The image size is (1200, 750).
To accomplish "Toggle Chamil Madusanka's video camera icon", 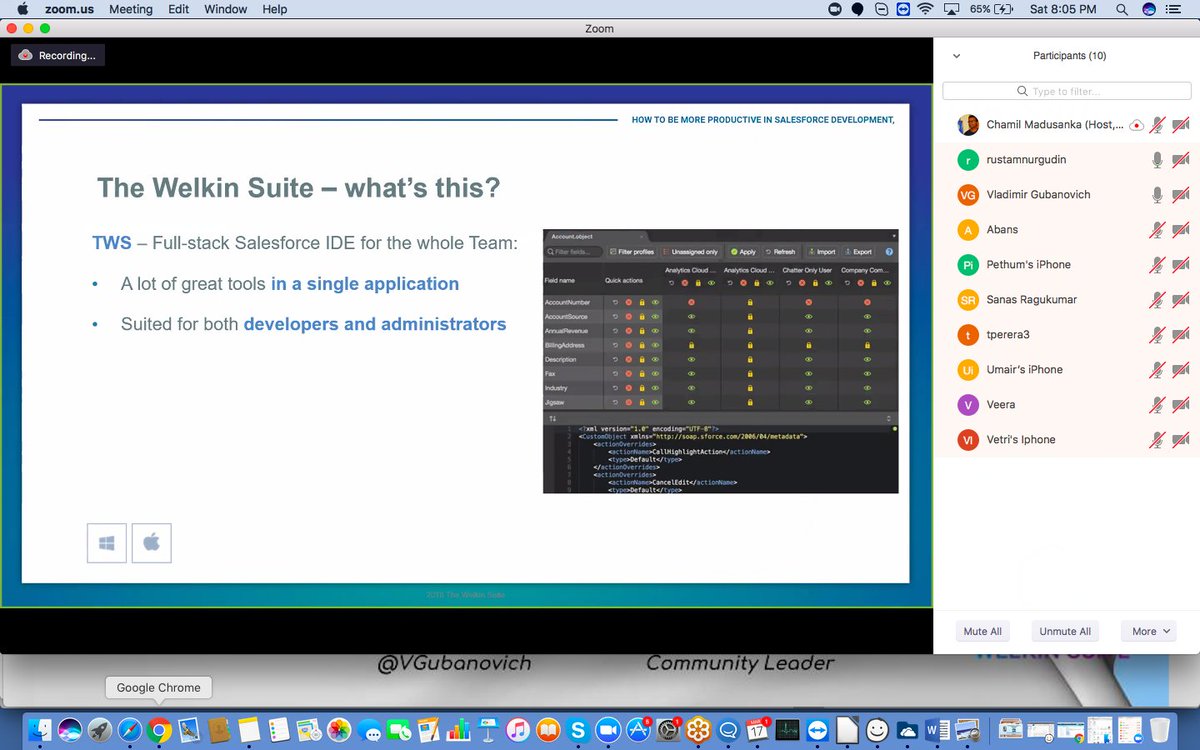I will point(1181,125).
